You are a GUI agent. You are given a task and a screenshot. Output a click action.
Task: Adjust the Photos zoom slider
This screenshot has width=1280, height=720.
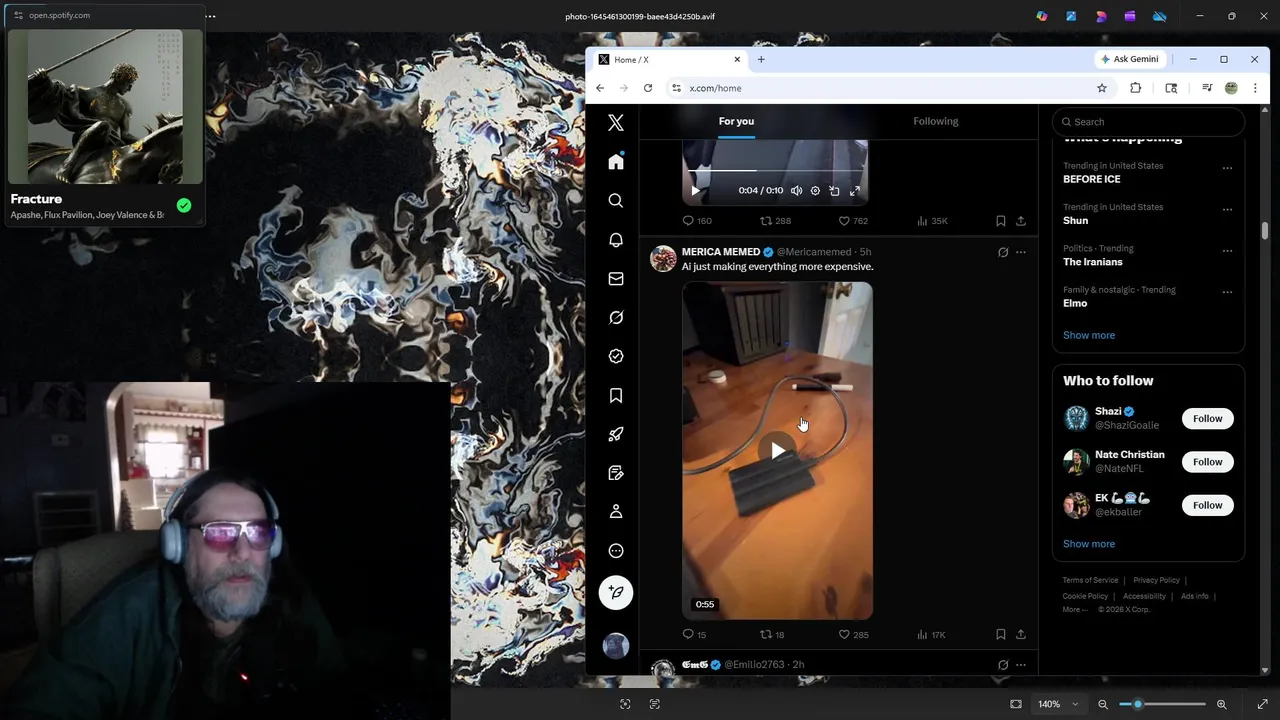[x=1162, y=704]
